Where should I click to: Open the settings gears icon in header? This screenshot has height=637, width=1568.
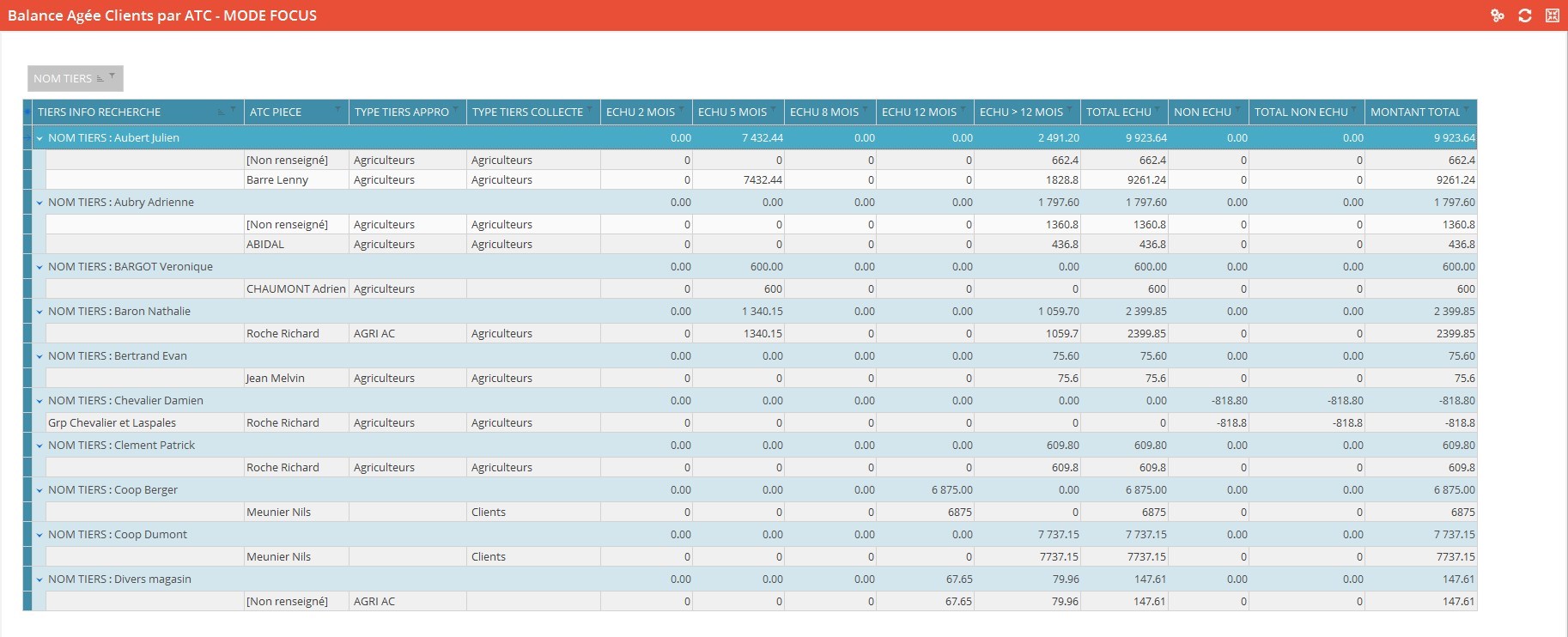tap(1498, 15)
